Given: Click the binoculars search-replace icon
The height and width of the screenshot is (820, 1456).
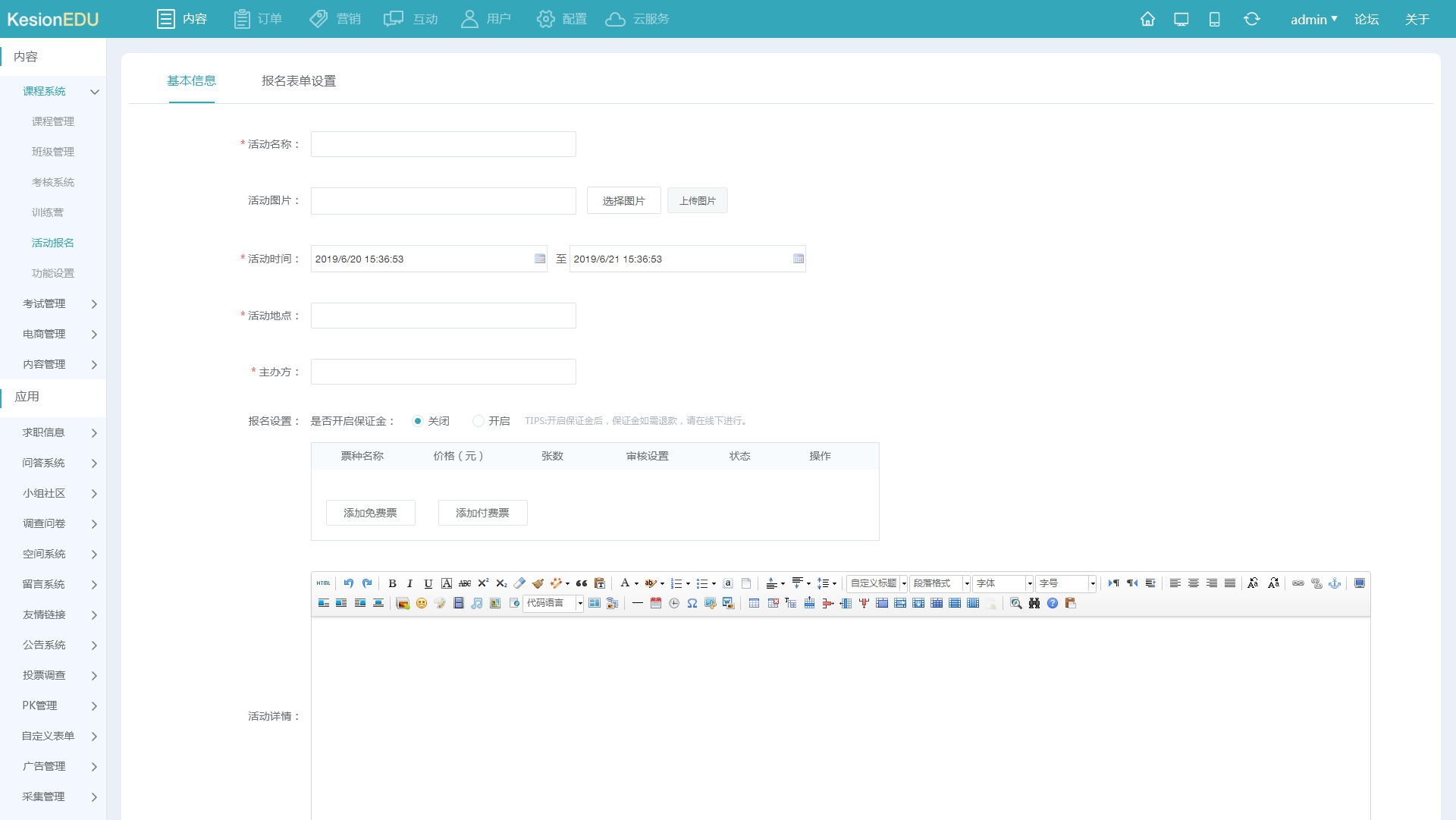Looking at the screenshot, I should coord(1034,603).
